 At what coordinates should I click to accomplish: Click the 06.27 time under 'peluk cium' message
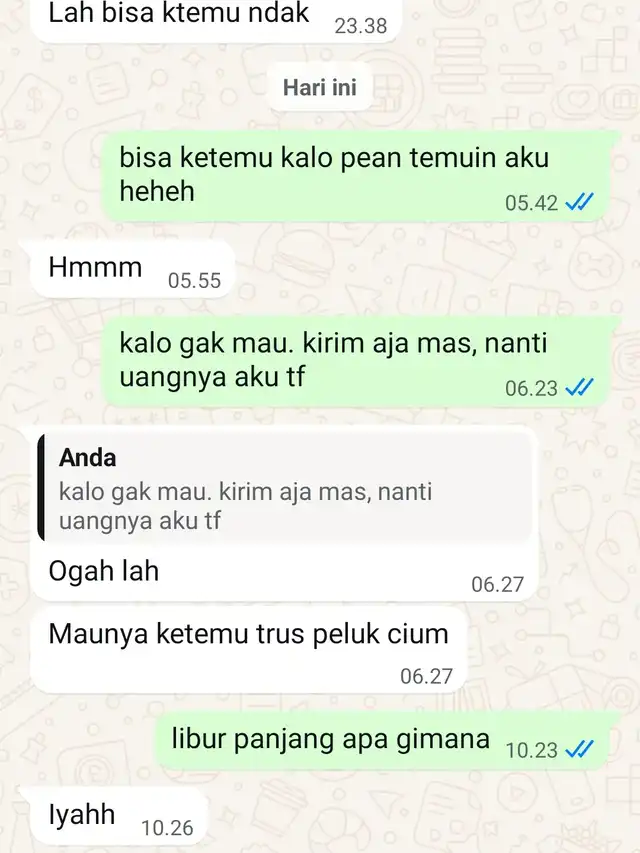[x=426, y=676]
